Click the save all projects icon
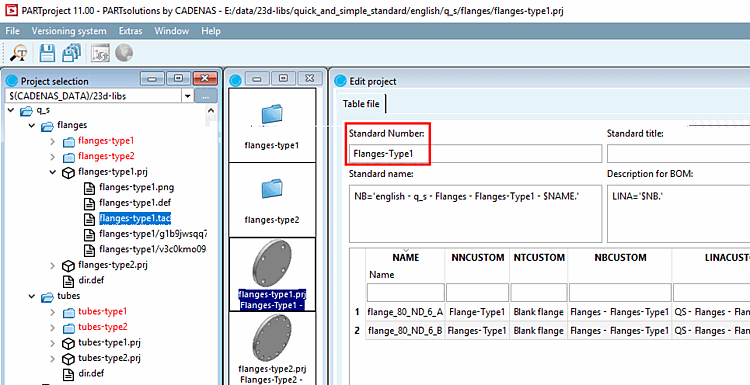The width and height of the screenshot is (750, 385). click(72, 53)
